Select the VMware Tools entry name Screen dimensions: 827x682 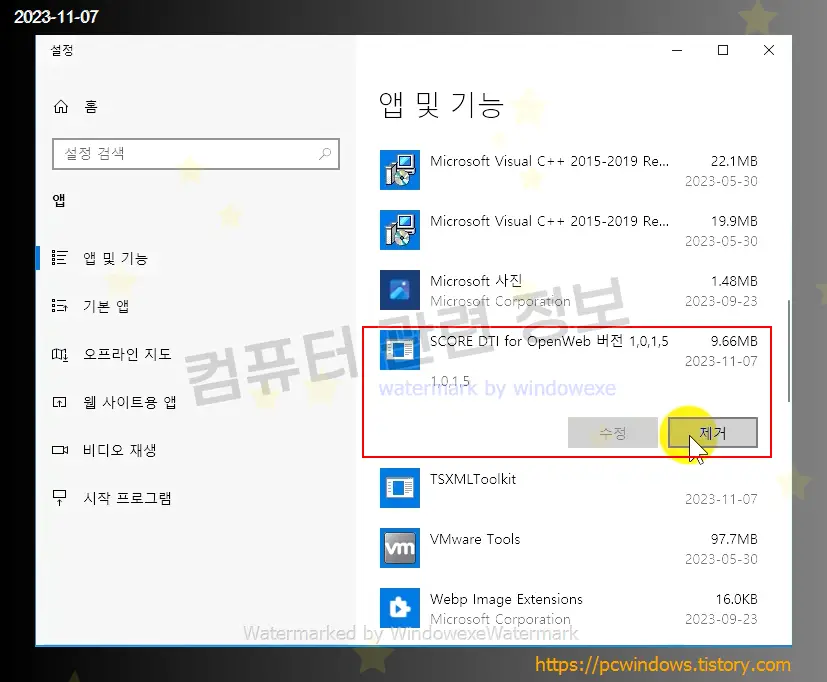click(x=475, y=539)
